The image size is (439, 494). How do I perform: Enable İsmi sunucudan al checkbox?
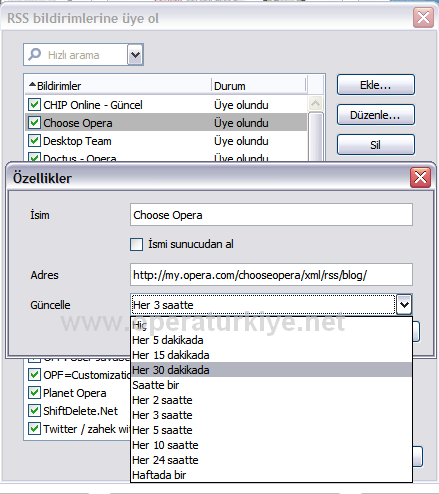[x=136, y=244]
